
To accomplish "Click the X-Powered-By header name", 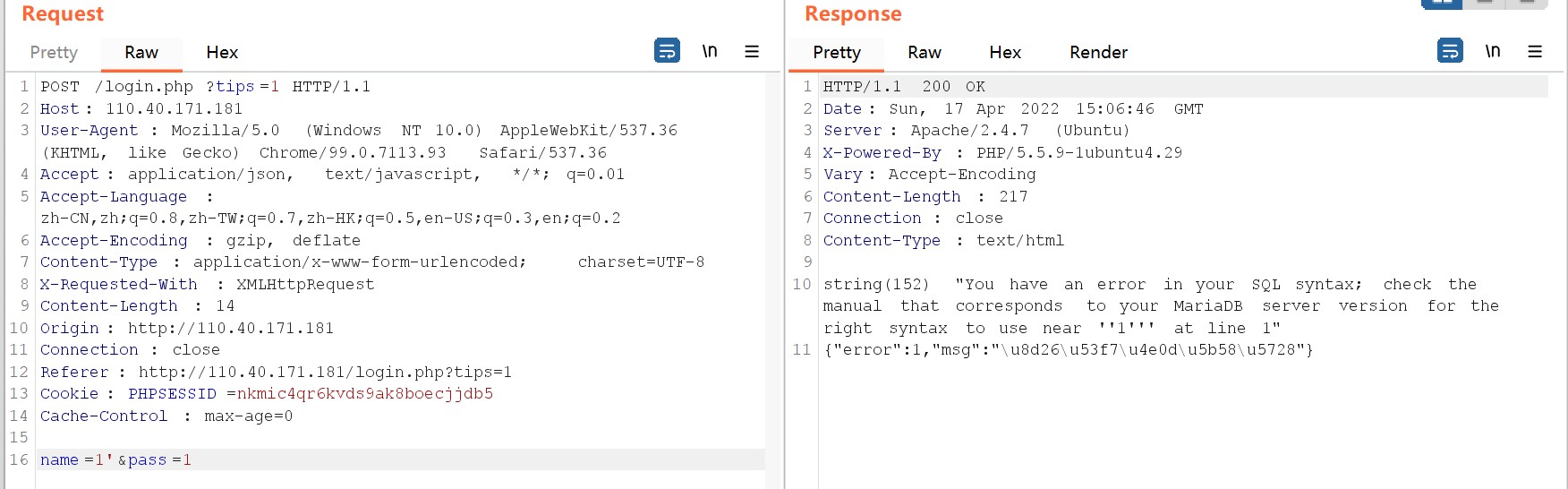I will click(882, 152).
